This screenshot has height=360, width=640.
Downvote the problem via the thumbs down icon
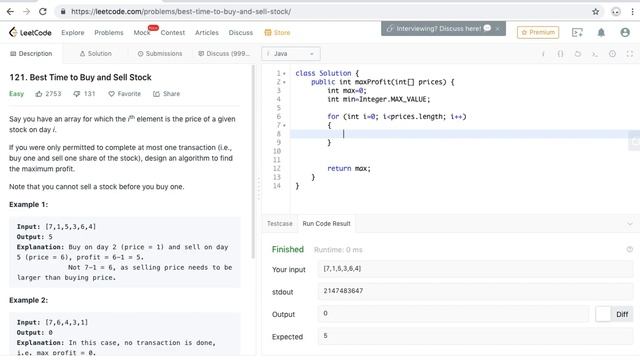click(x=76, y=94)
